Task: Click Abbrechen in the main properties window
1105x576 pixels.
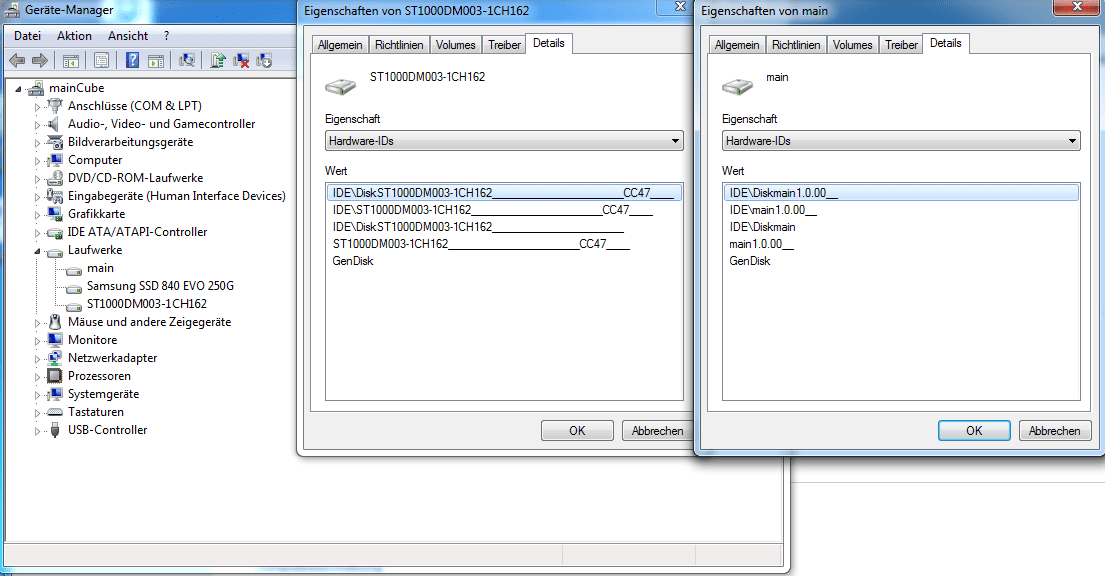Action: [1054, 431]
